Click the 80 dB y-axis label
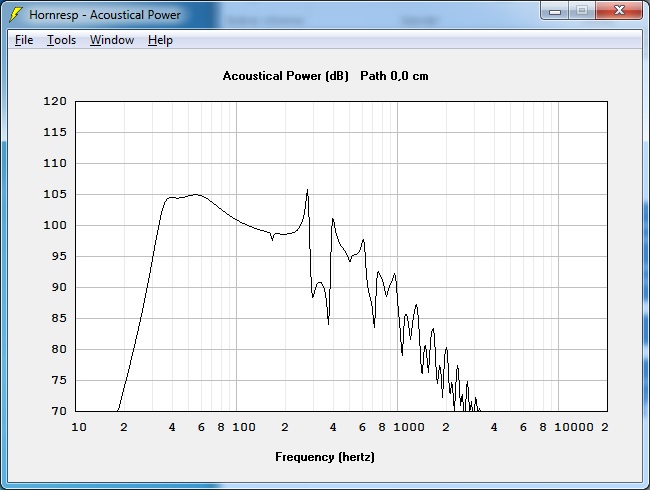This screenshot has height=490, width=650. click(59, 349)
